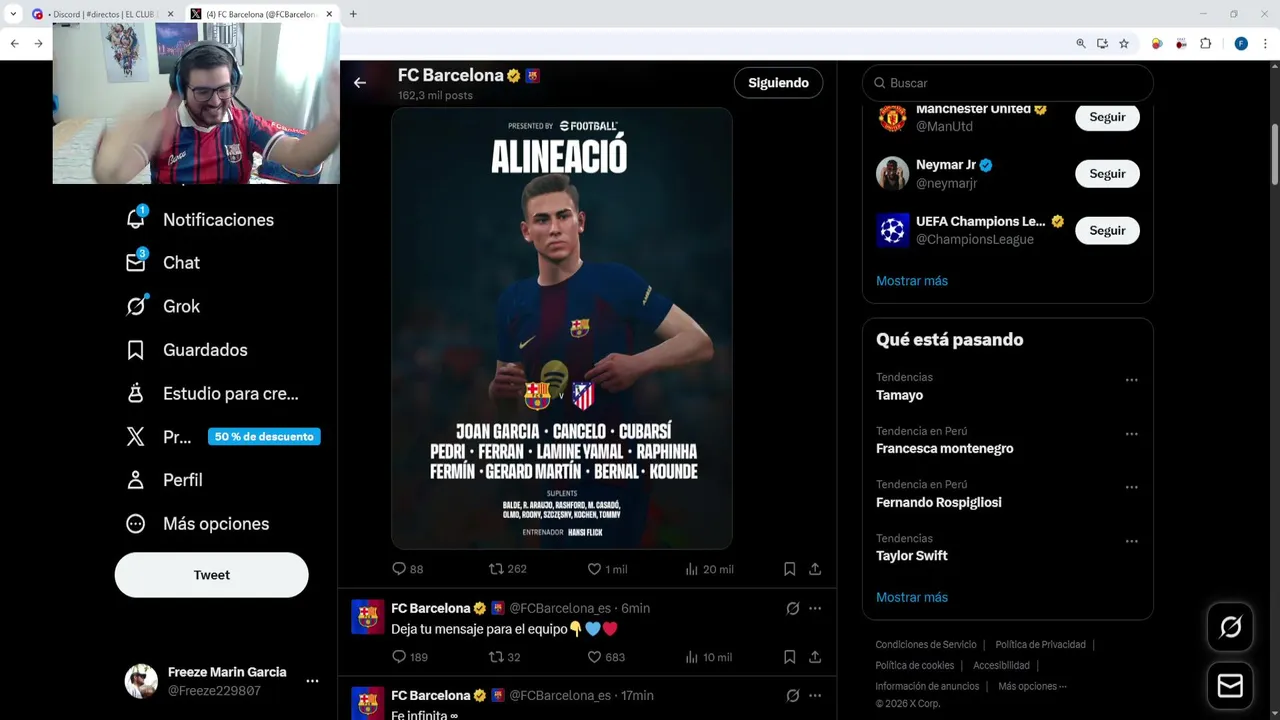Open options for the Tamayo trend
Image resolution: width=1280 pixels, height=720 pixels.
tap(1132, 380)
